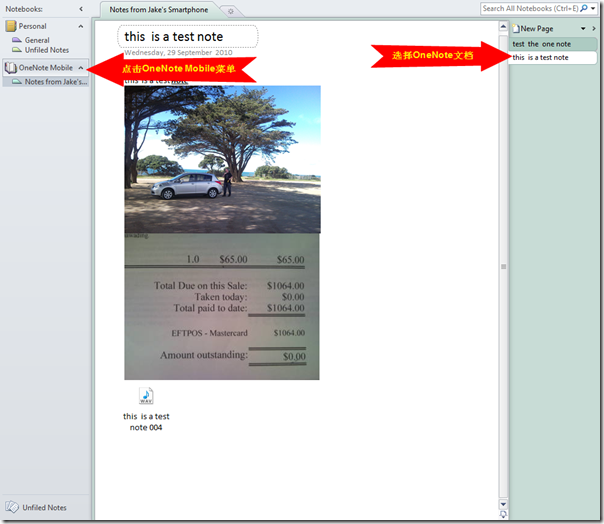Open the New Page dropdown arrow
The width and height of the screenshot is (604, 524).
point(583,29)
